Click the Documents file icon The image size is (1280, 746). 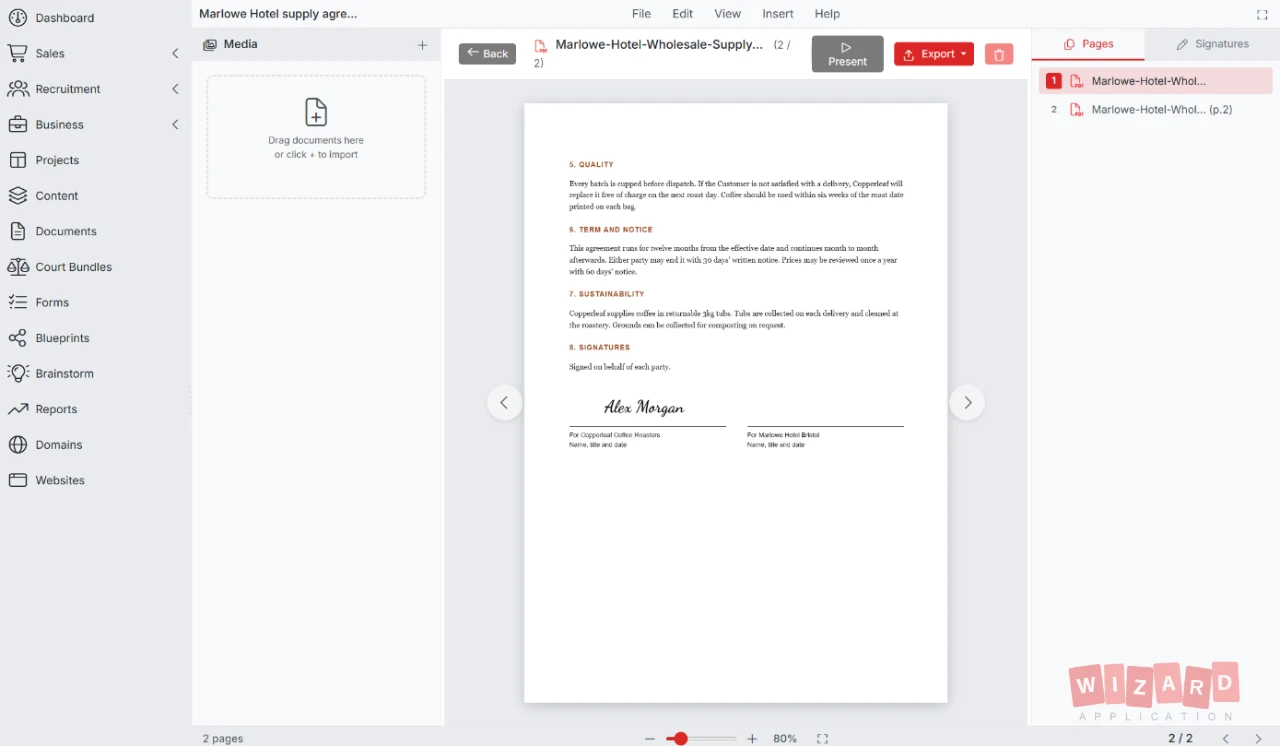[17, 231]
